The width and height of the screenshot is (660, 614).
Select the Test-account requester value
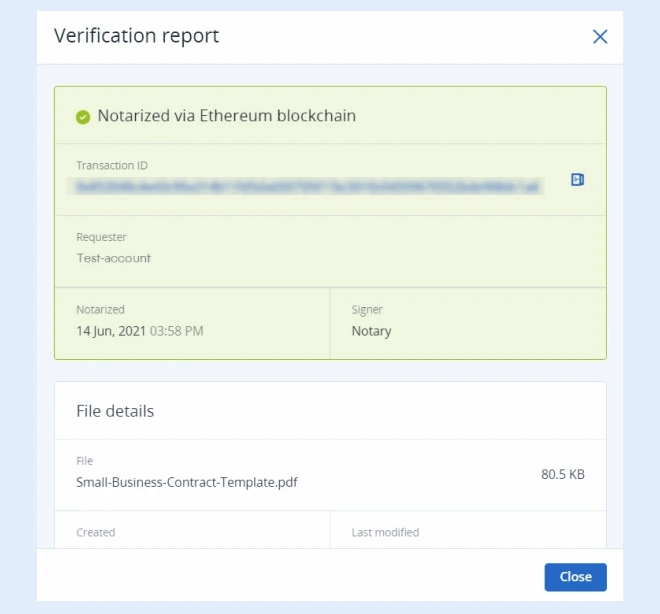click(x=113, y=258)
